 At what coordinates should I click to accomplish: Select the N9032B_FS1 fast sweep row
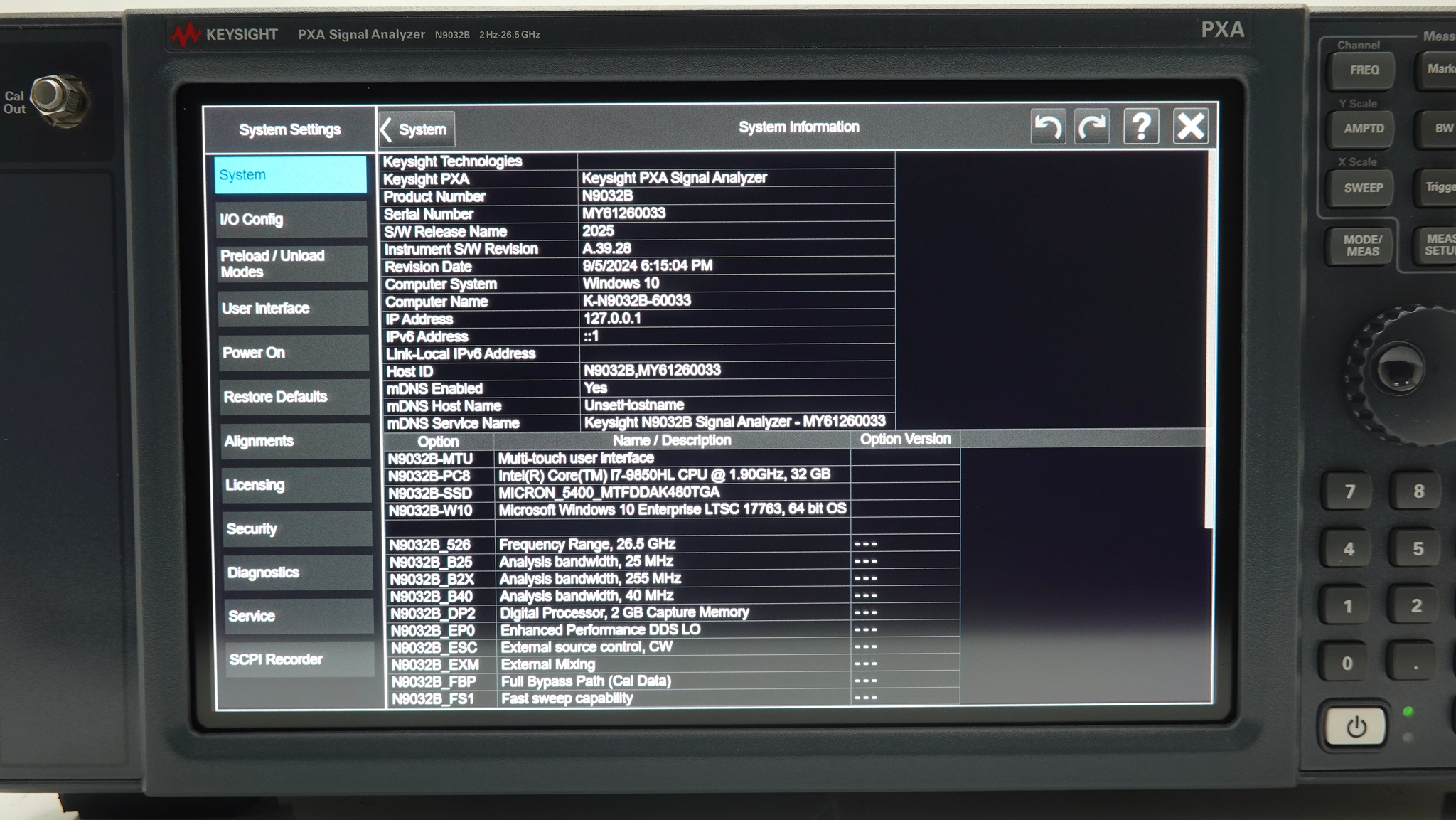675,698
